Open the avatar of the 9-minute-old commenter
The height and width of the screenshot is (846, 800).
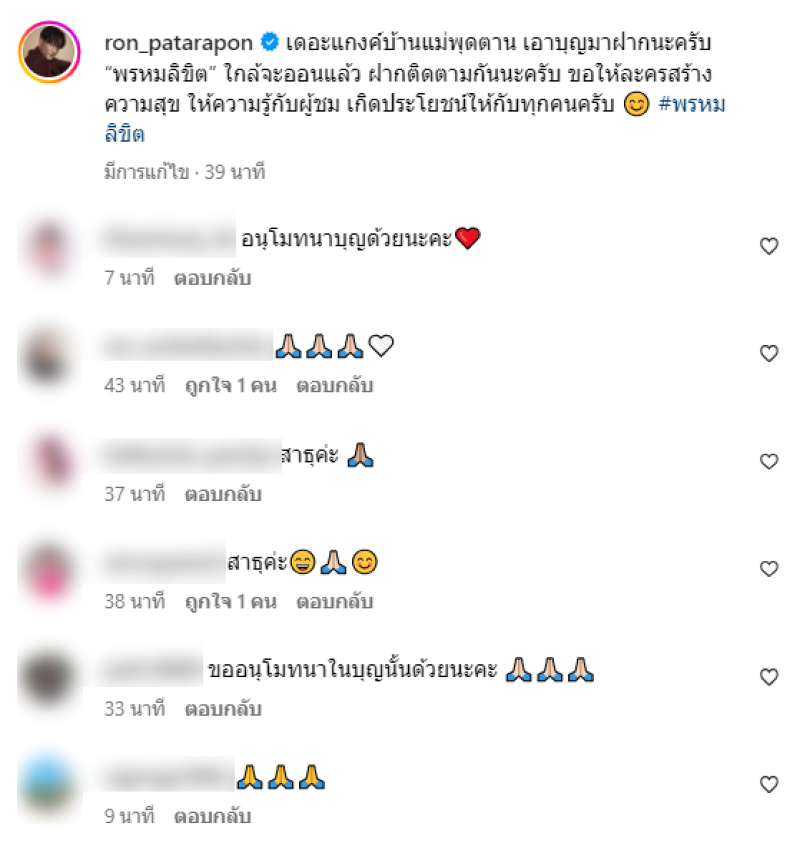pyautogui.click(x=49, y=785)
